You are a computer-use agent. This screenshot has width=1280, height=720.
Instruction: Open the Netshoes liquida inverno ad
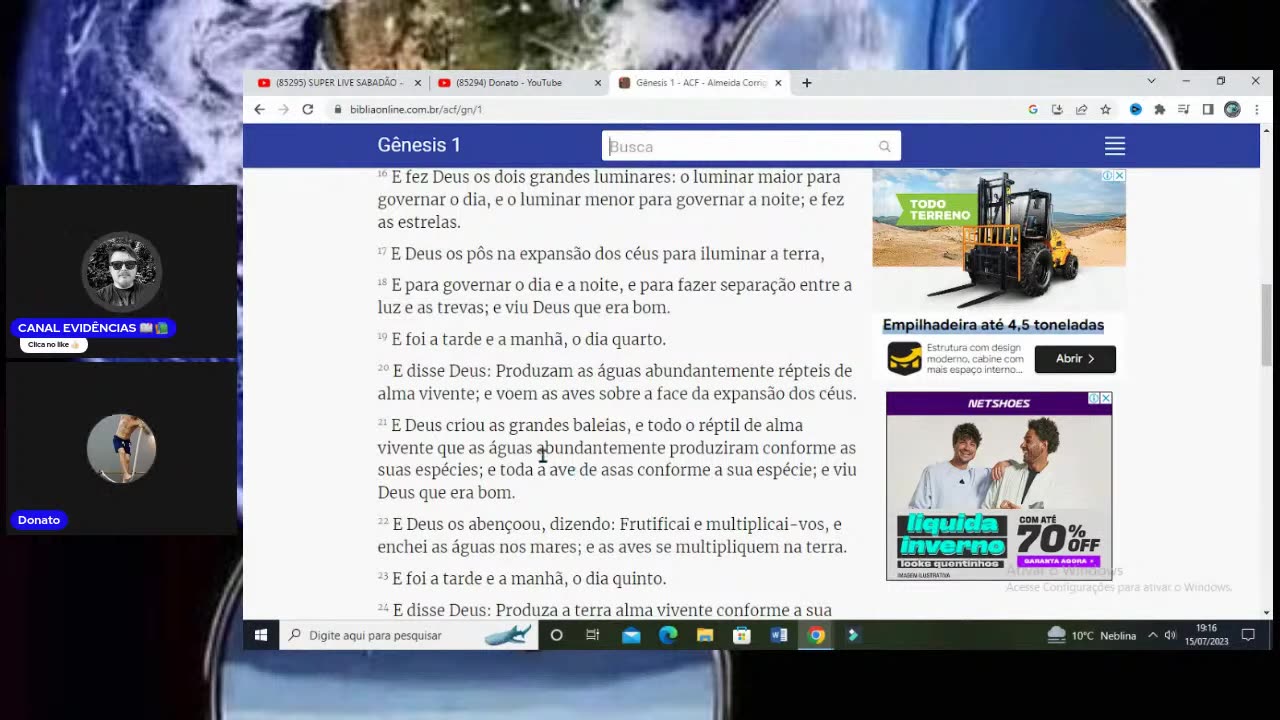point(999,485)
